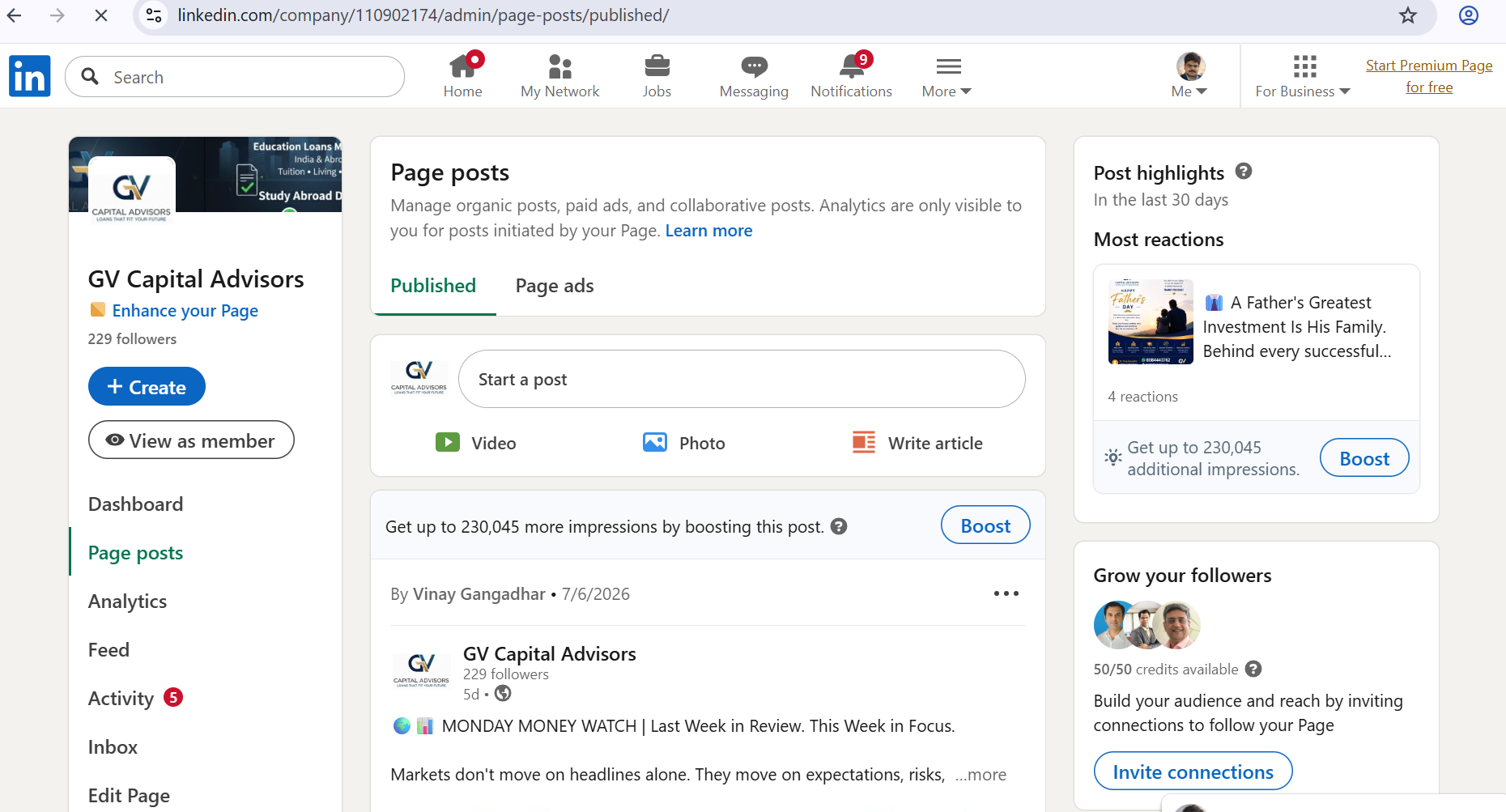Expand the More menu
The image size is (1506, 812).
pyautogui.click(x=947, y=76)
